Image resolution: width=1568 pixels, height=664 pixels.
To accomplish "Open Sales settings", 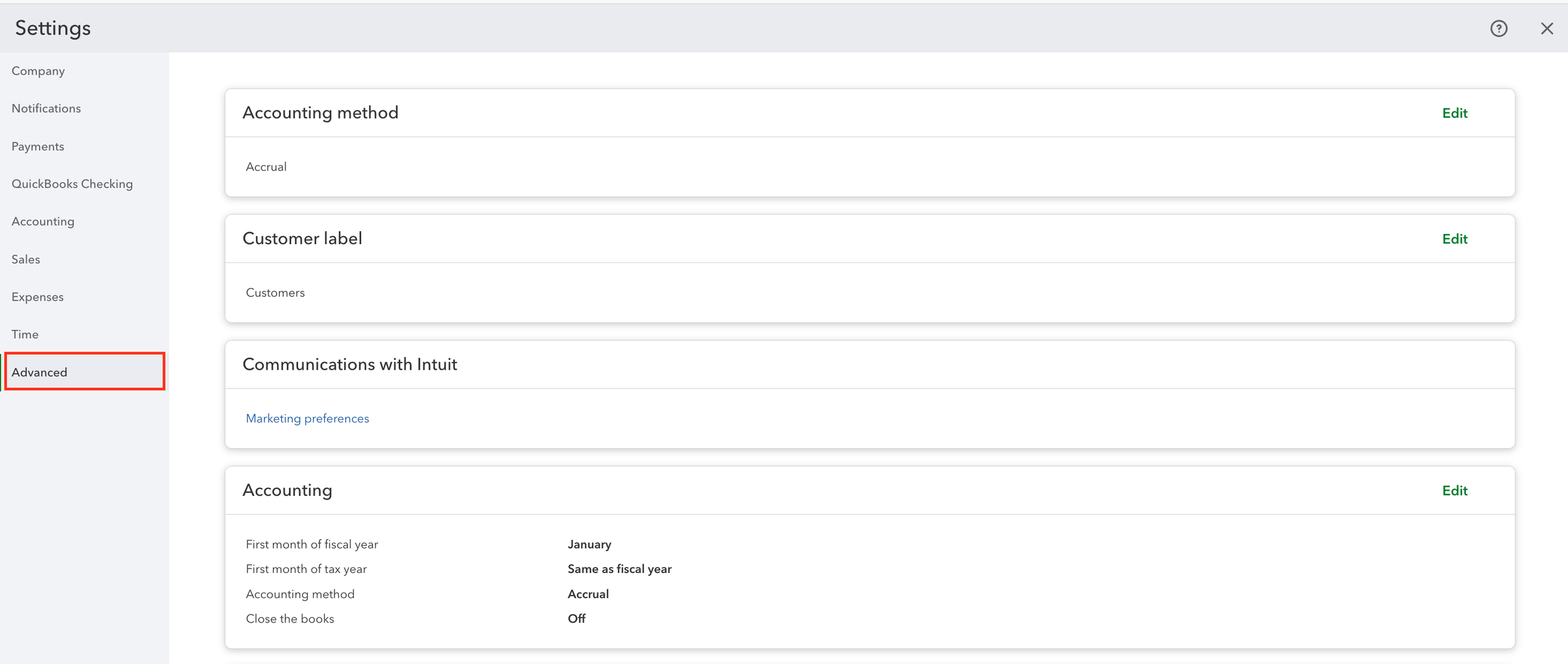I will tap(25, 259).
